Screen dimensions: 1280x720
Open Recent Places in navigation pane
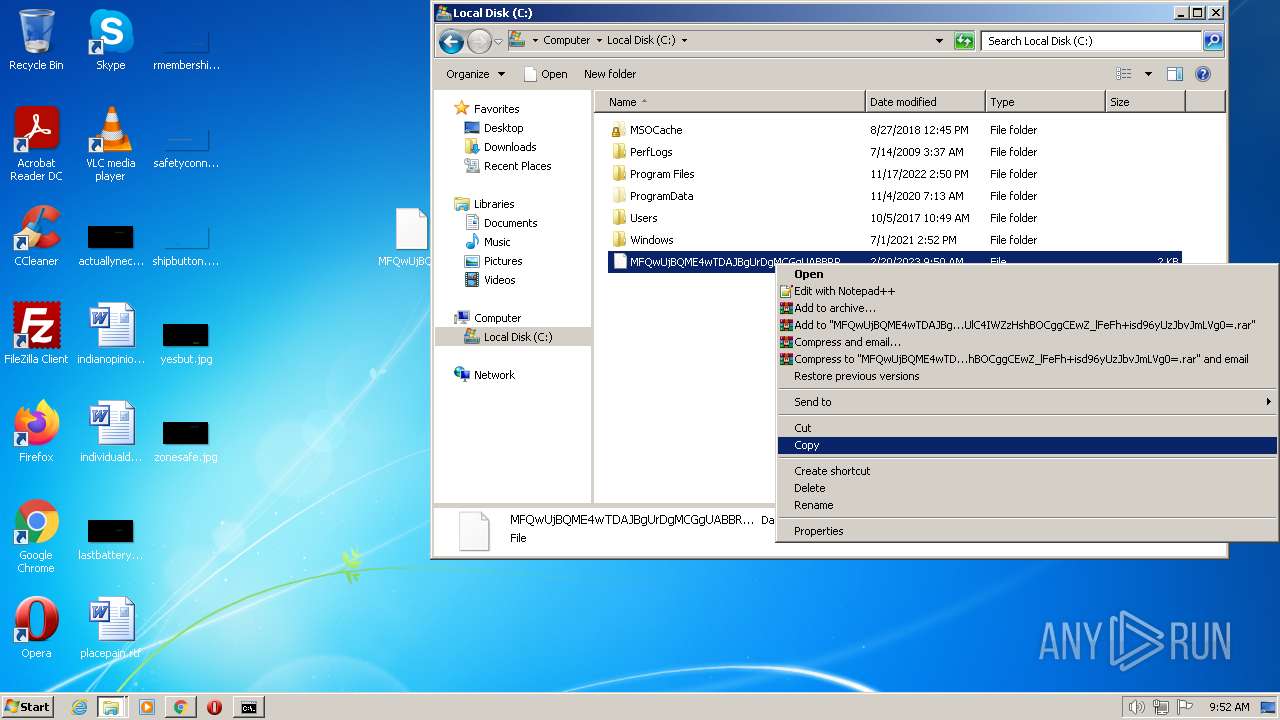(508, 166)
